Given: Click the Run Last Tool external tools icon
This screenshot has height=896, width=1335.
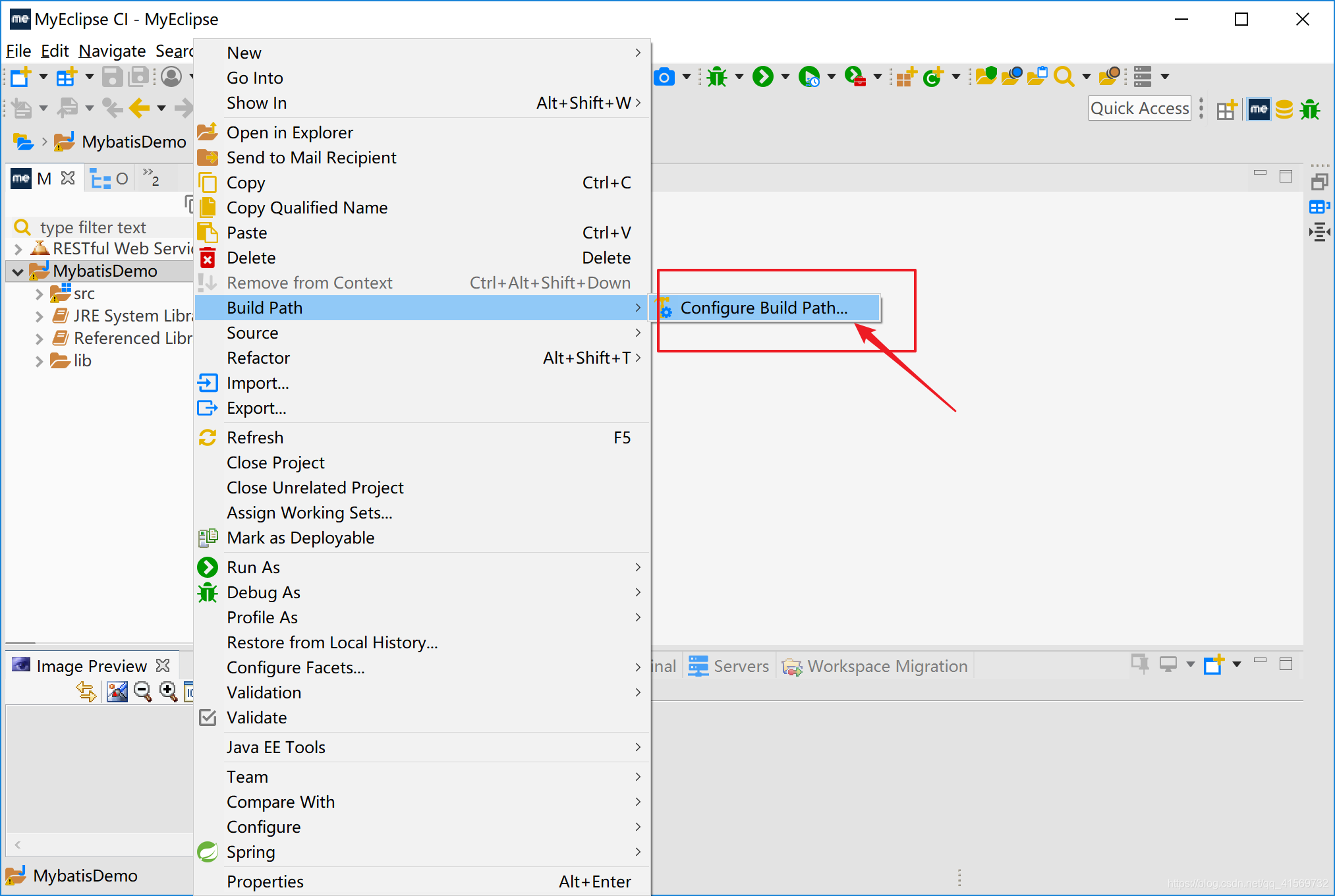Looking at the screenshot, I should [855, 77].
